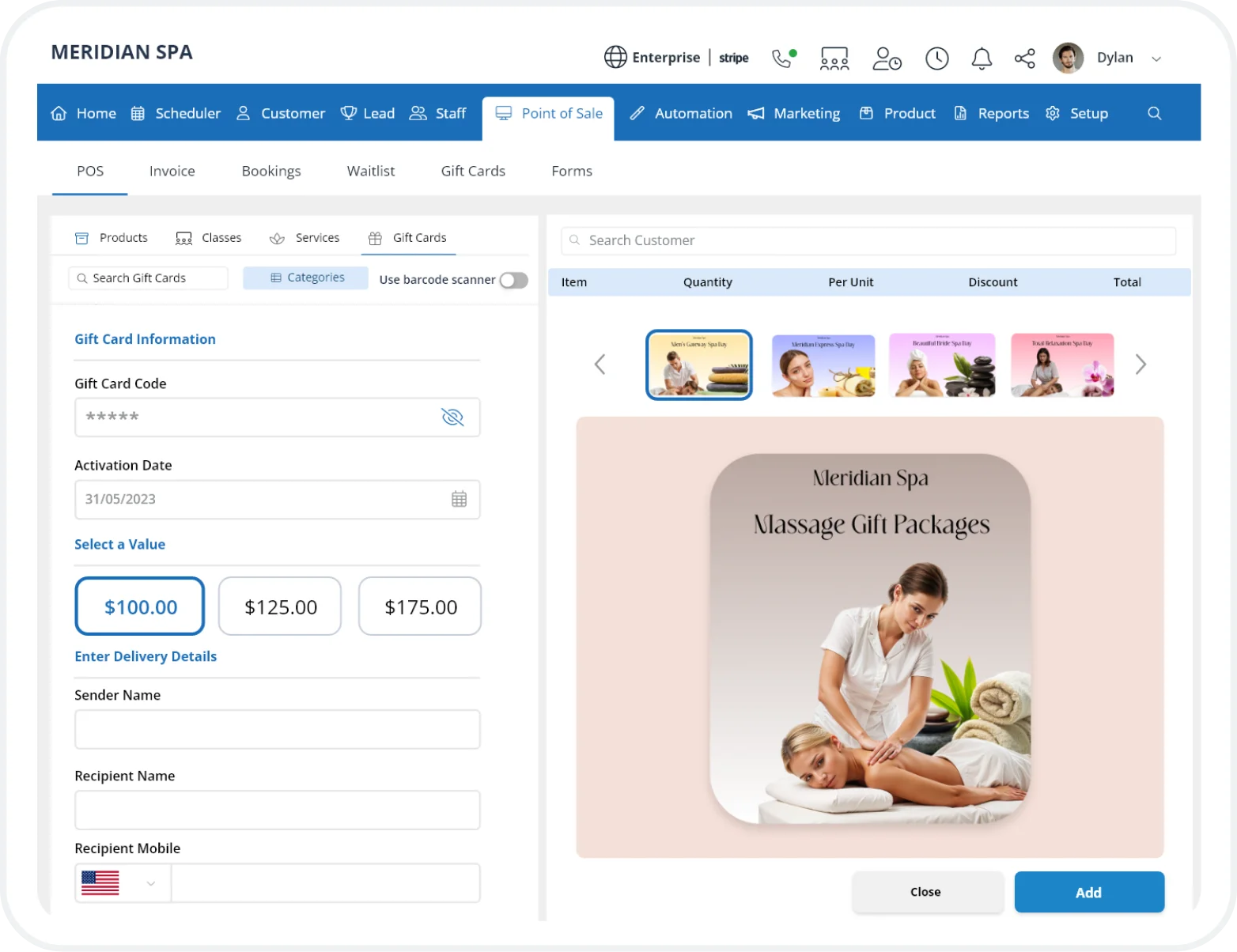Click the search magnifier in nav bar
The image size is (1237, 952).
1154,113
